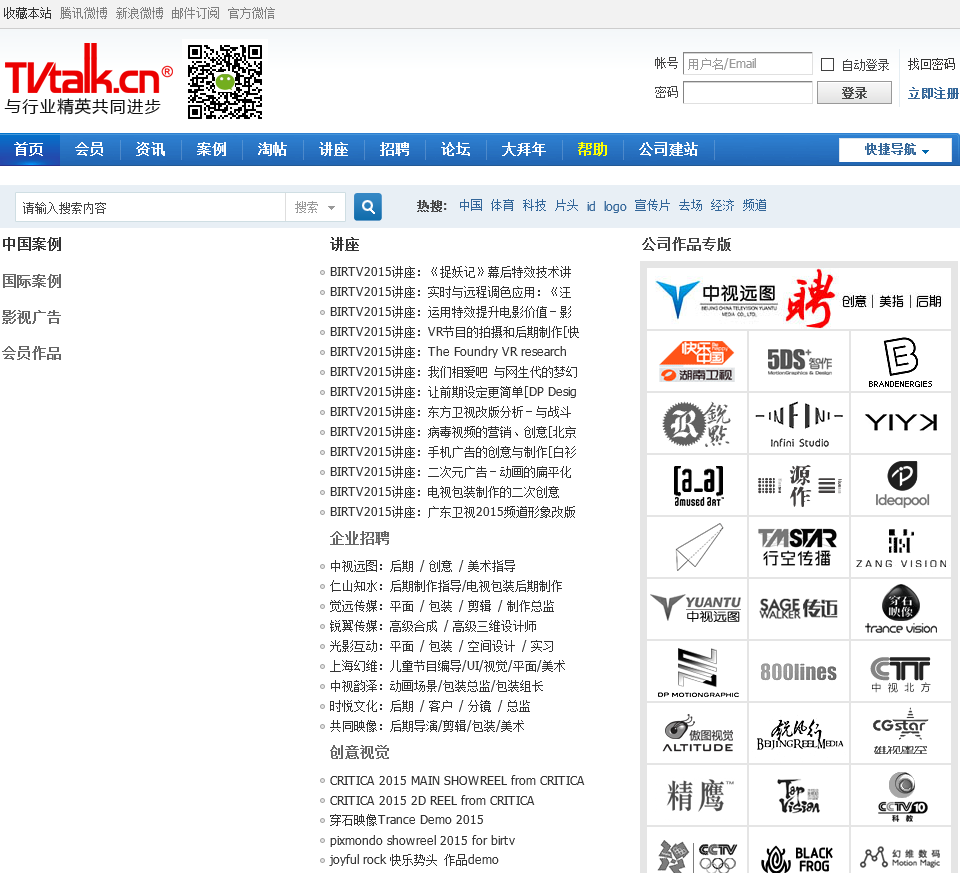The image size is (960, 873).
Task: Open the 公司建站 nav item
Action: tap(669, 149)
